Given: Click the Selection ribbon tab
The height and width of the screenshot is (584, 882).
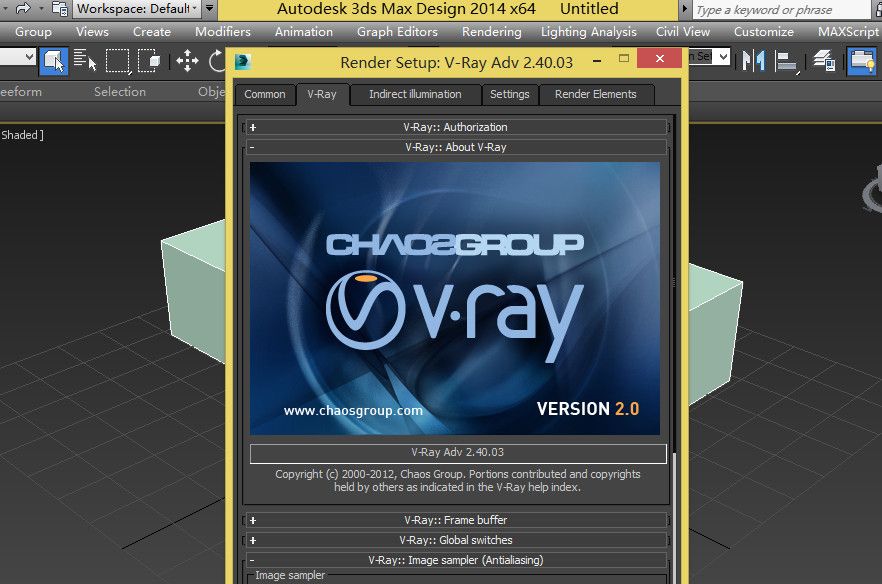Looking at the screenshot, I should pos(120,92).
